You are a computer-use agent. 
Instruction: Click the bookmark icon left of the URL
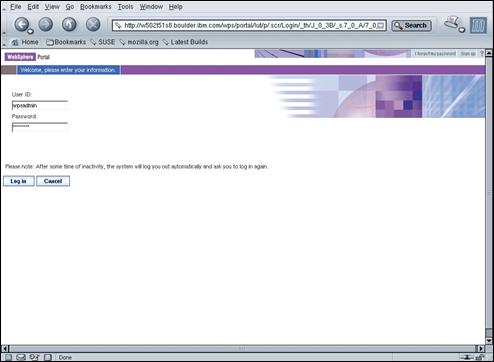point(118,26)
